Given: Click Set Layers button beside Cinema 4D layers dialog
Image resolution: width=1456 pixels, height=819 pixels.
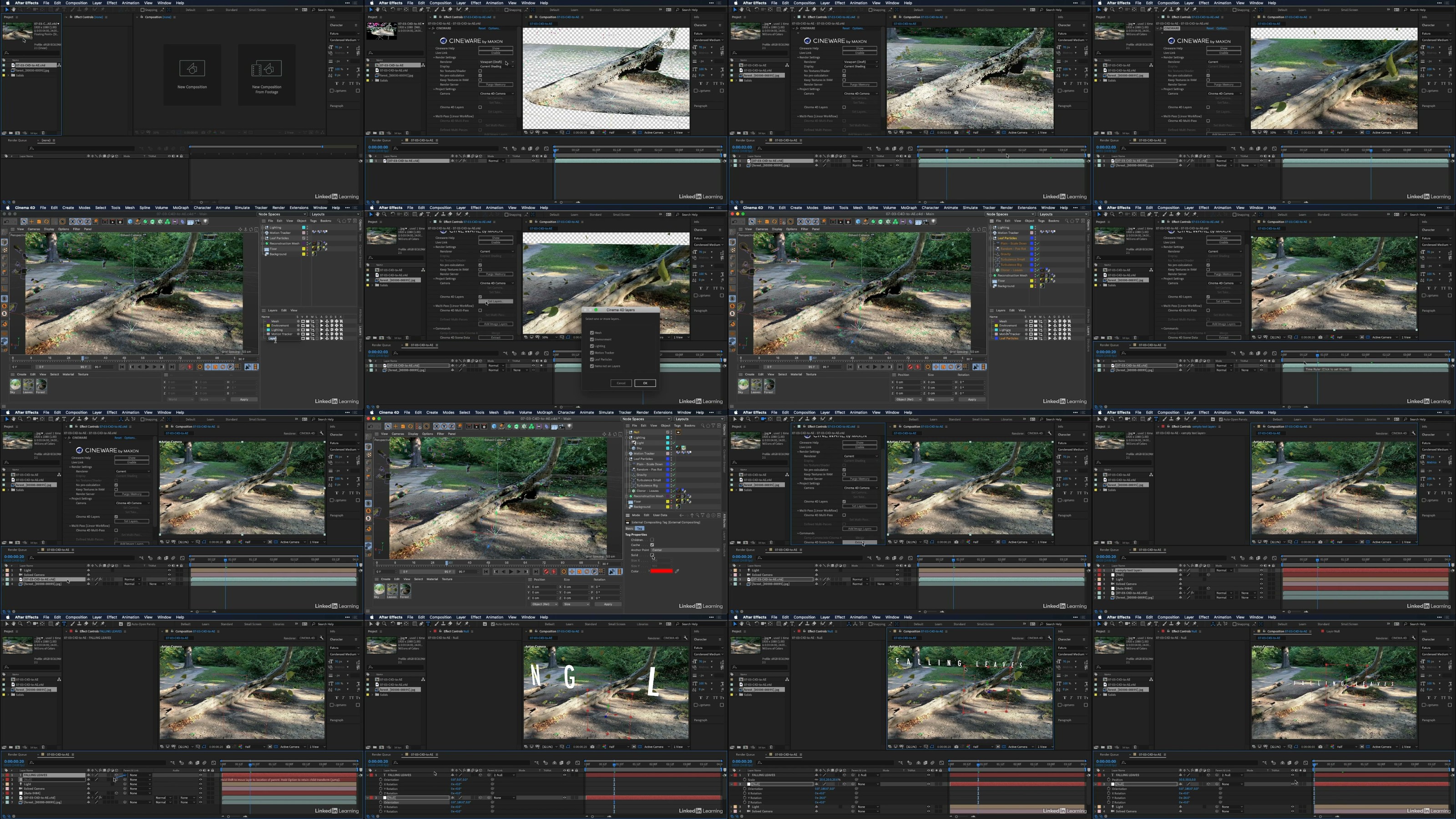Looking at the screenshot, I should [495, 301].
